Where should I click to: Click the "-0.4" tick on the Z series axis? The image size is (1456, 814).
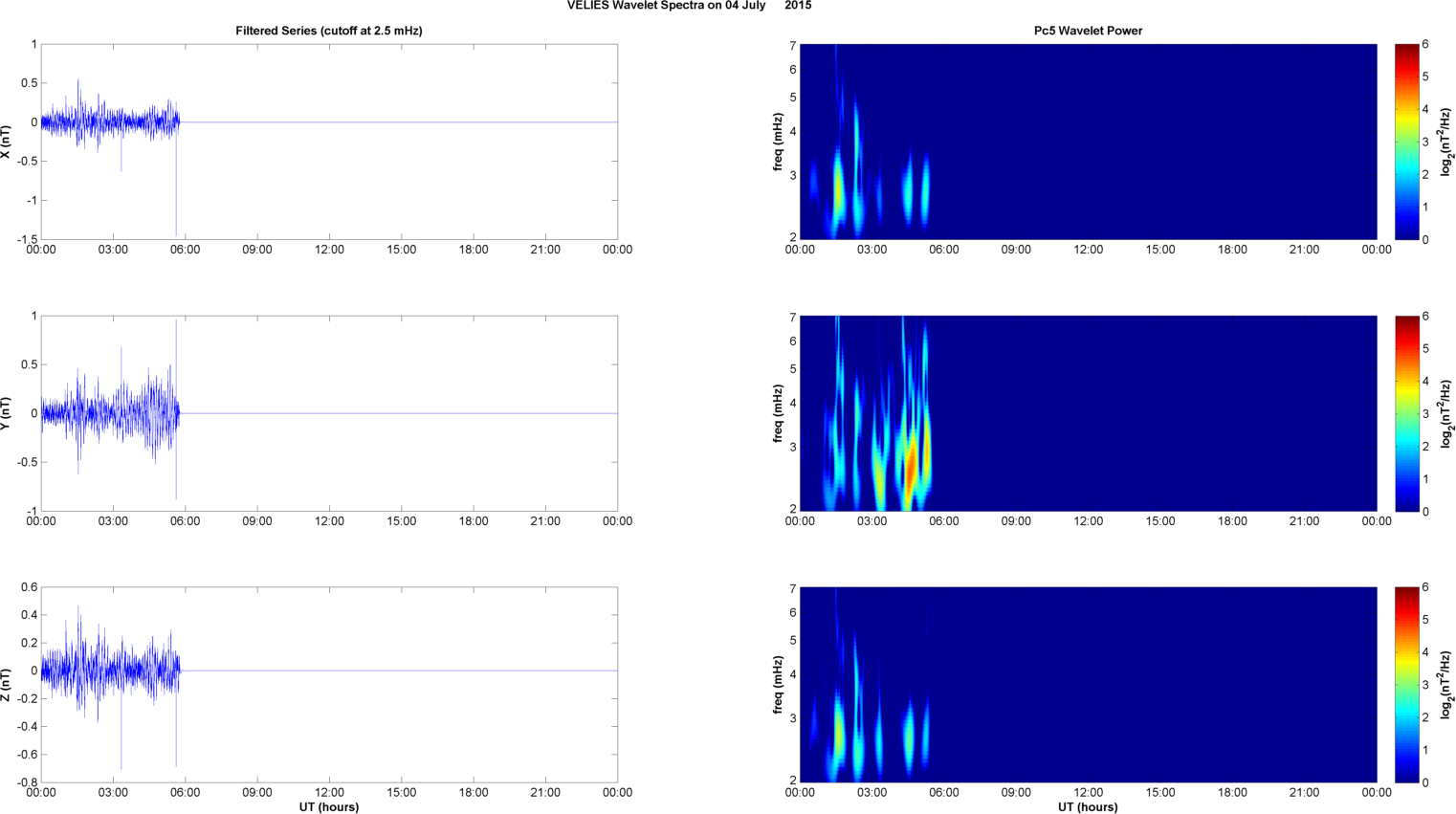[x=28, y=727]
